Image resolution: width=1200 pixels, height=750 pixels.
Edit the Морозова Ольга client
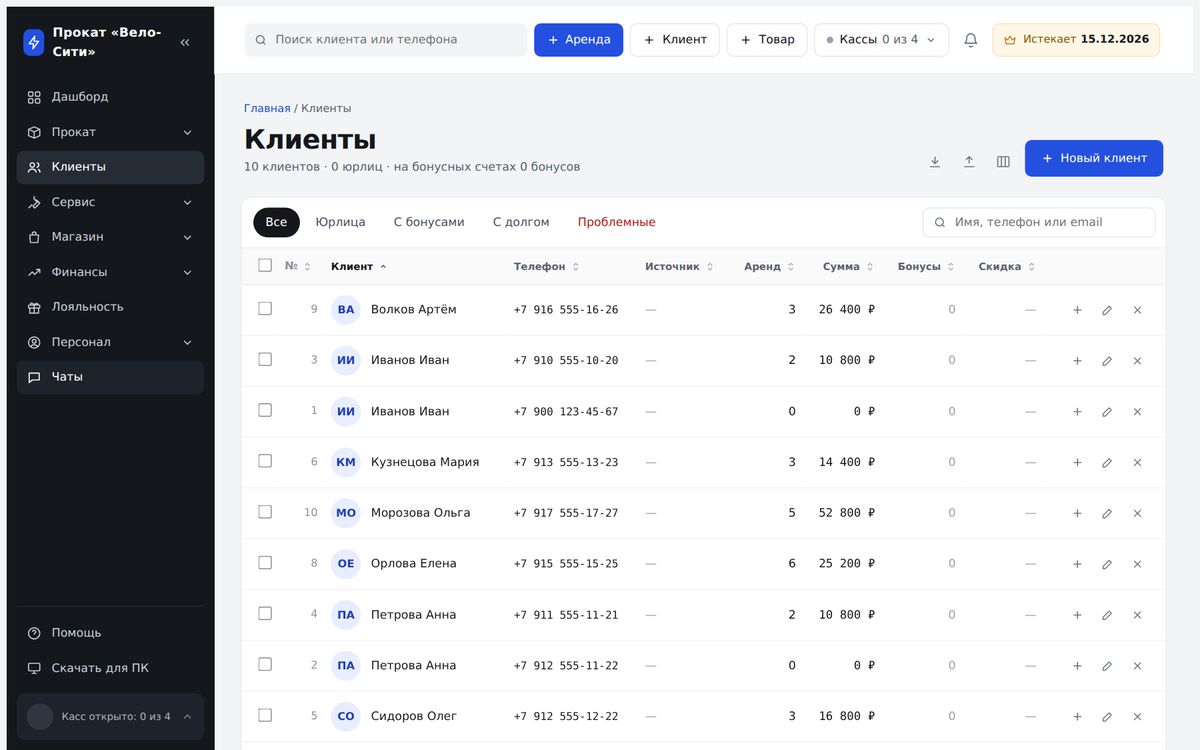[x=1107, y=513]
